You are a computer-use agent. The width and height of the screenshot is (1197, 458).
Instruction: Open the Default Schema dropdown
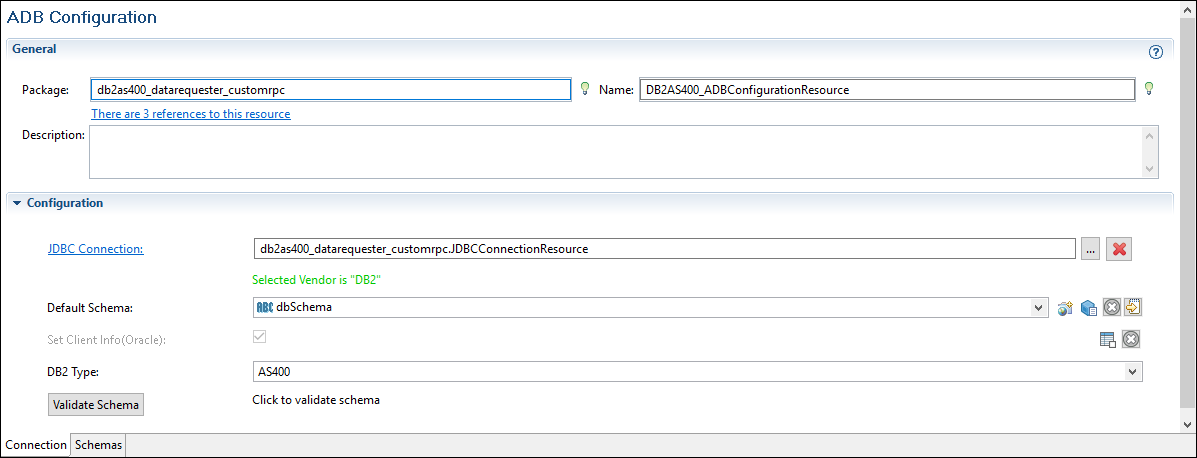point(1039,308)
